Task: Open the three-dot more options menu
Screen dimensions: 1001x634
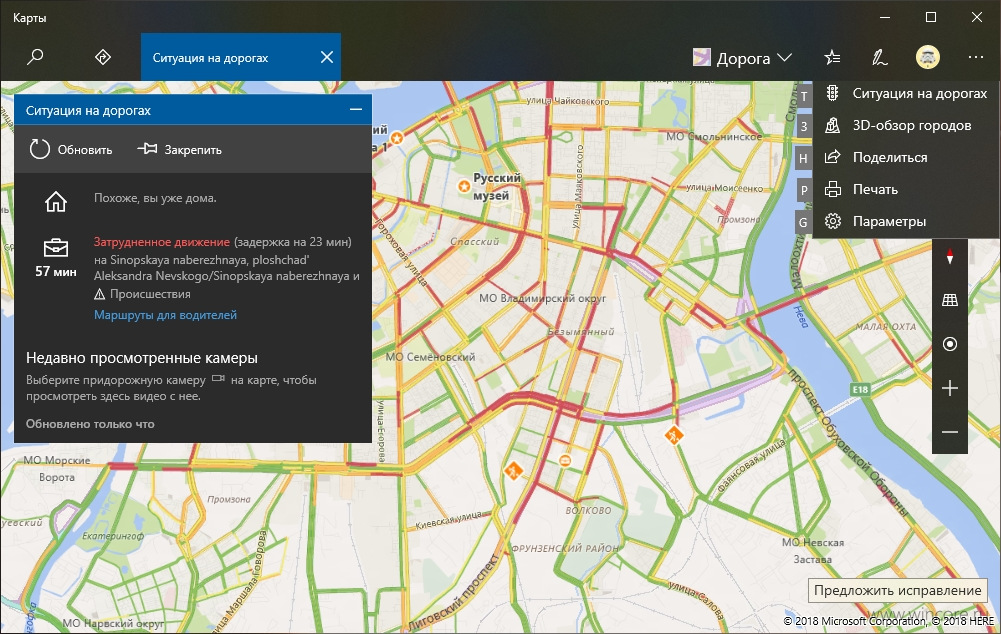Action: pyautogui.click(x=975, y=57)
